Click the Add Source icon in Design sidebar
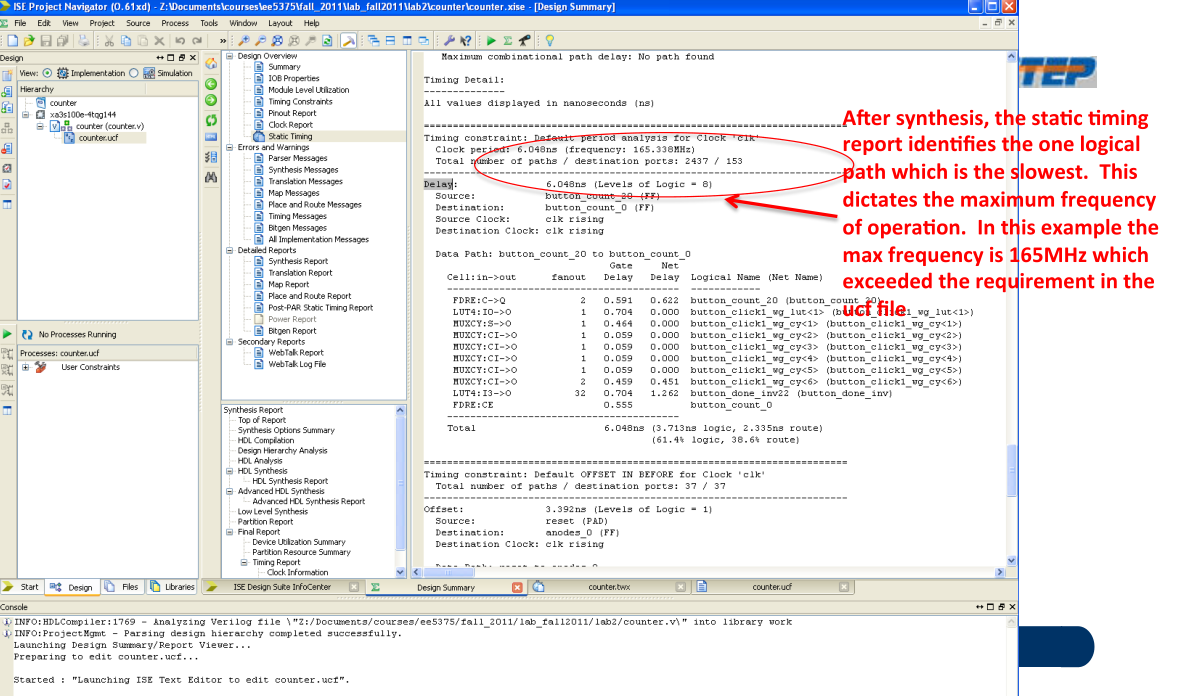This screenshot has height=696, width=1196. tap(7, 91)
